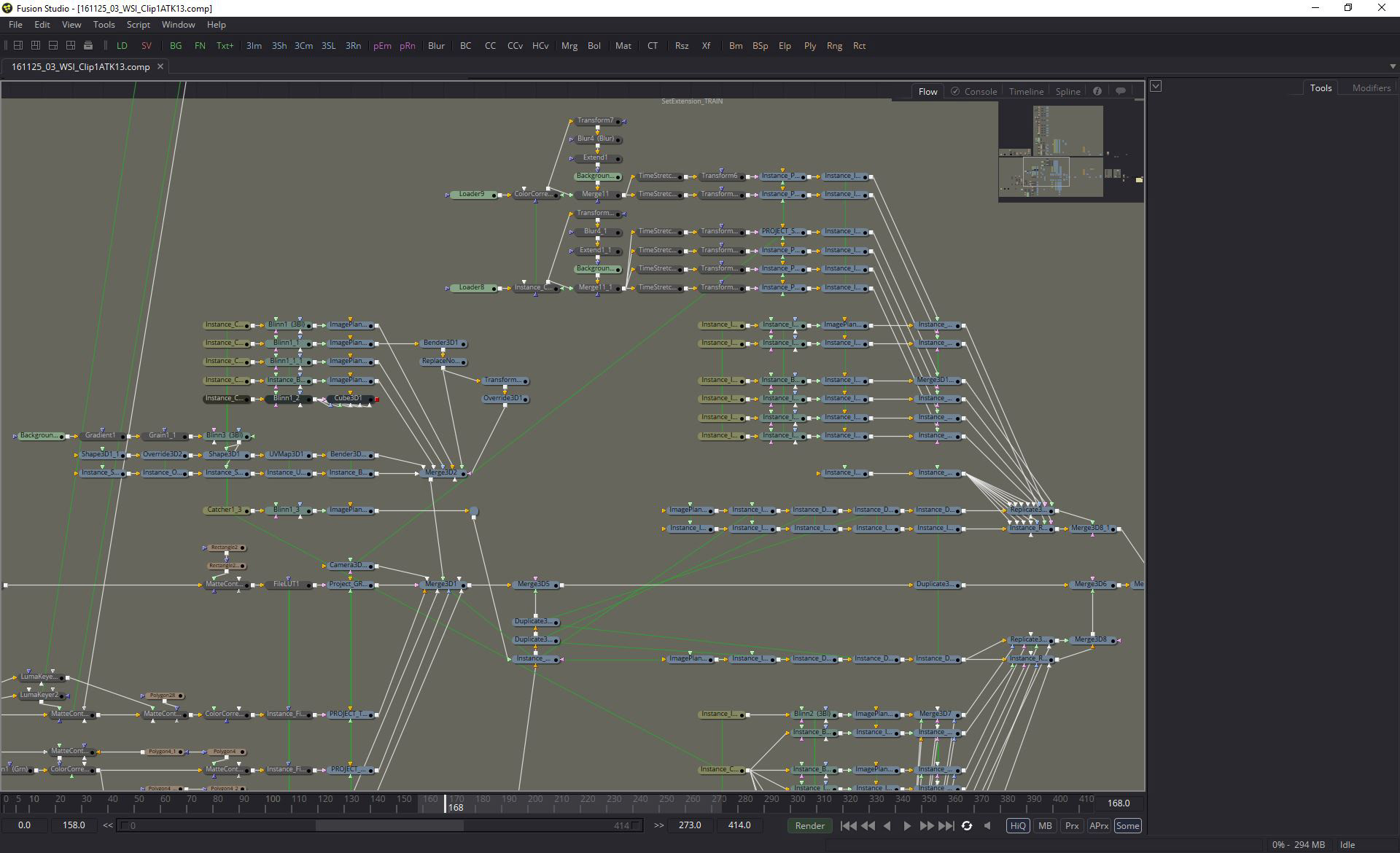Open the Some update mode dropdown

(x=1127, y=825)
